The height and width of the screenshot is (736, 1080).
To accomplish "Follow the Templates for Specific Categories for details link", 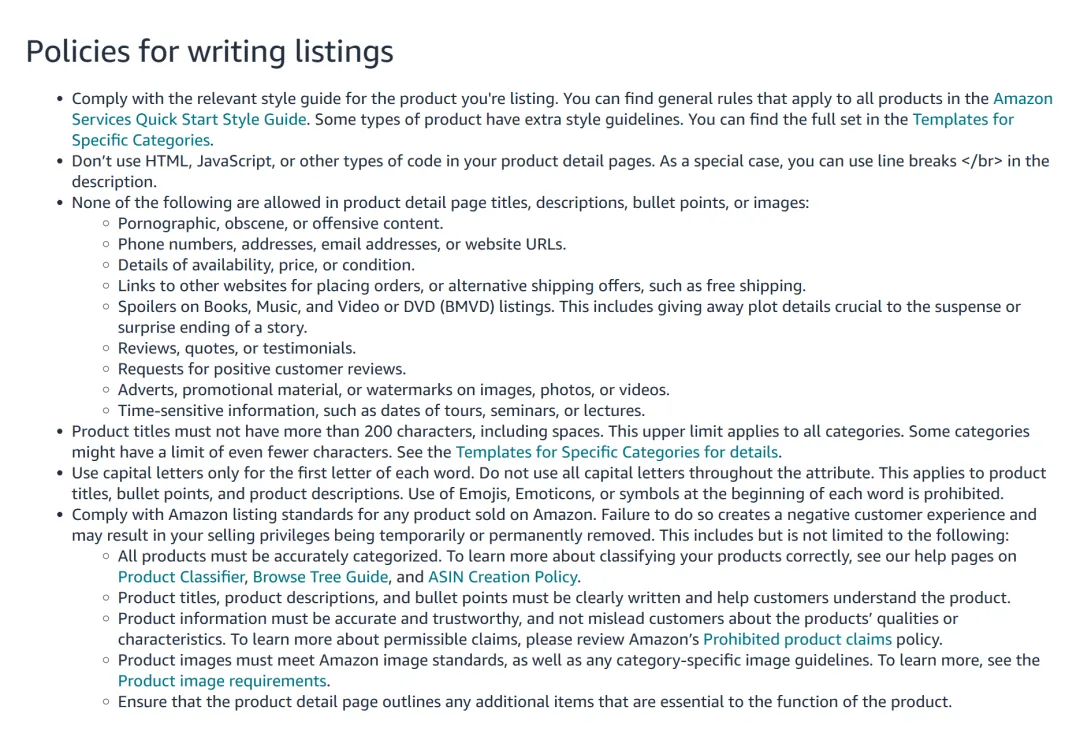I will (x=617, y=452).
